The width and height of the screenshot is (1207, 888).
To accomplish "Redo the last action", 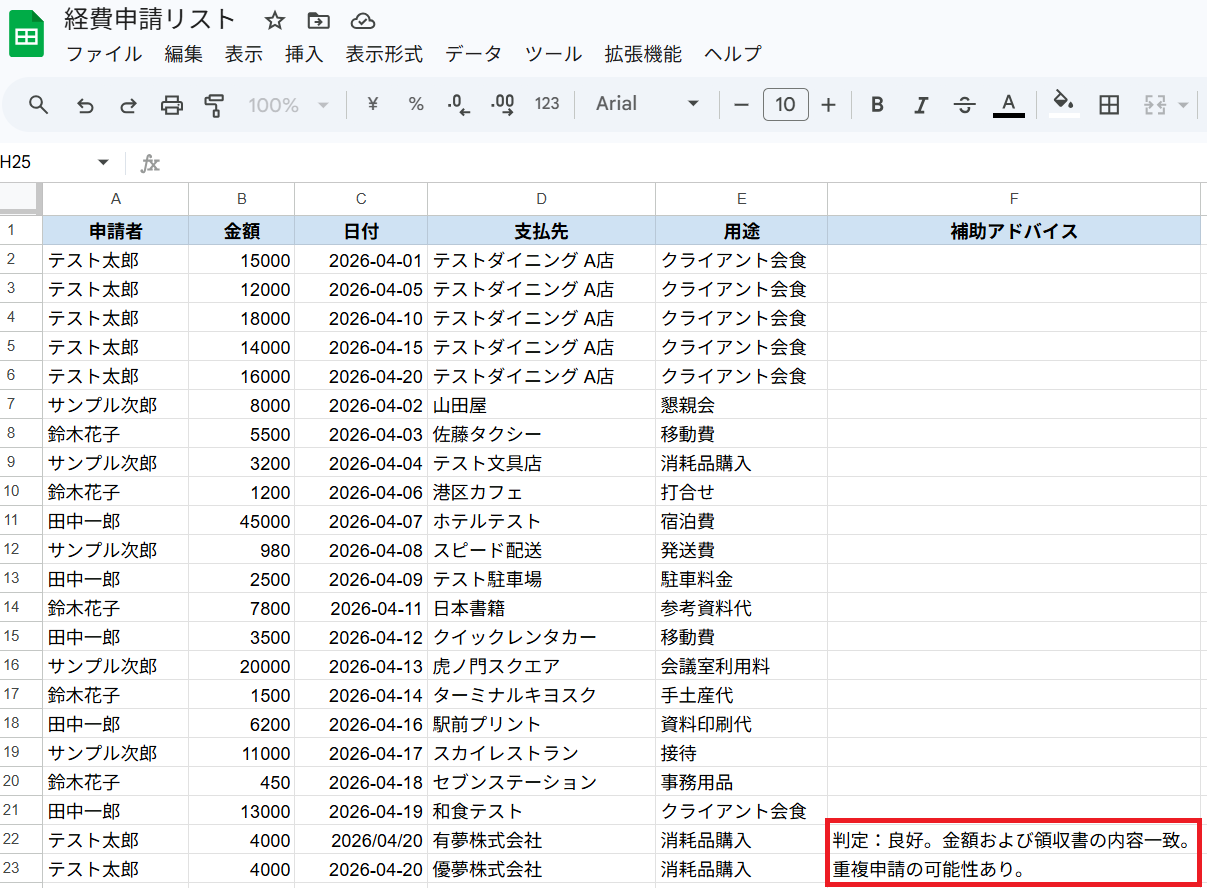I will pos(128,104).
